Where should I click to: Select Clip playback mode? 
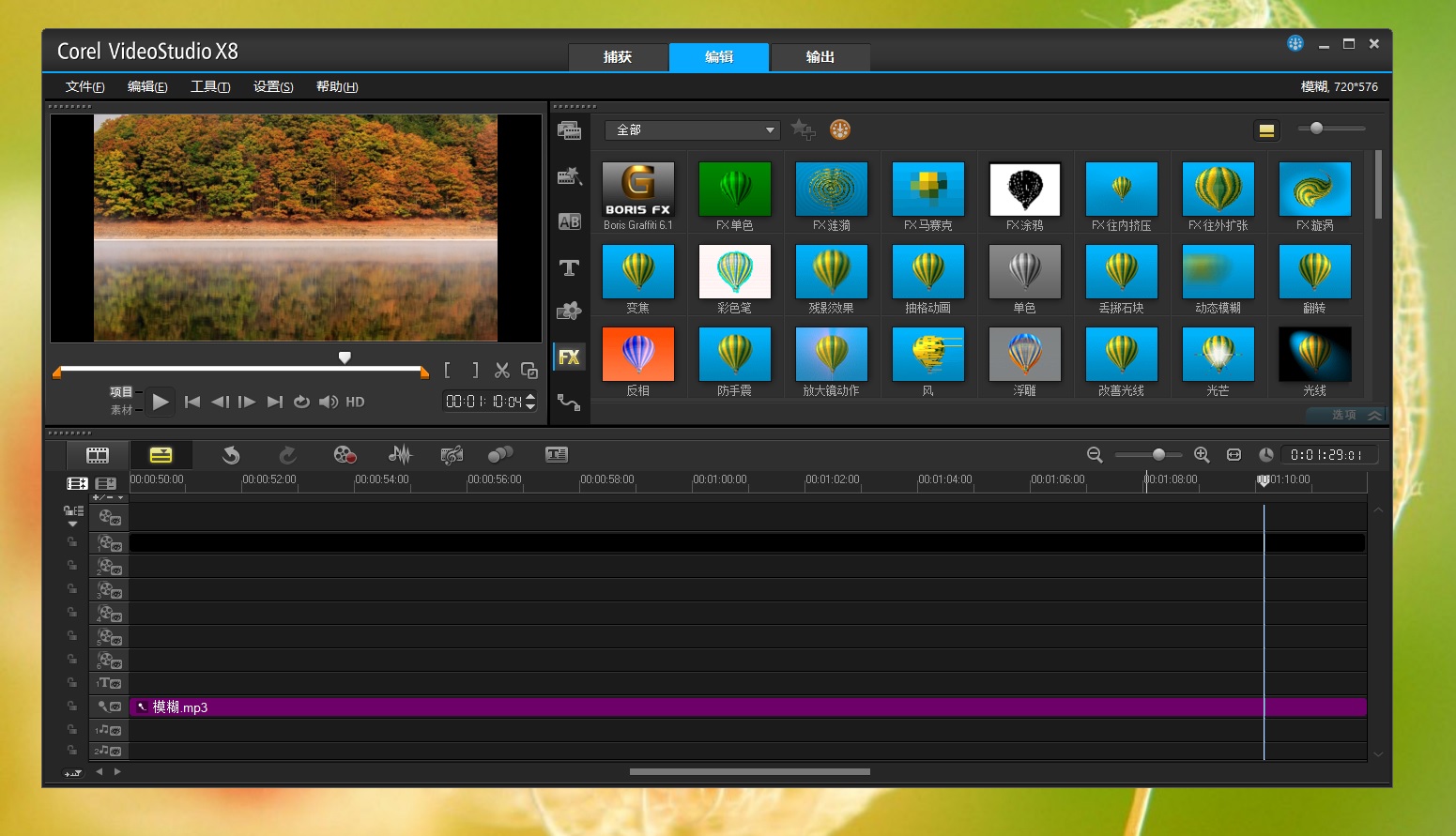pyautogui.click(x=121, y=410)
